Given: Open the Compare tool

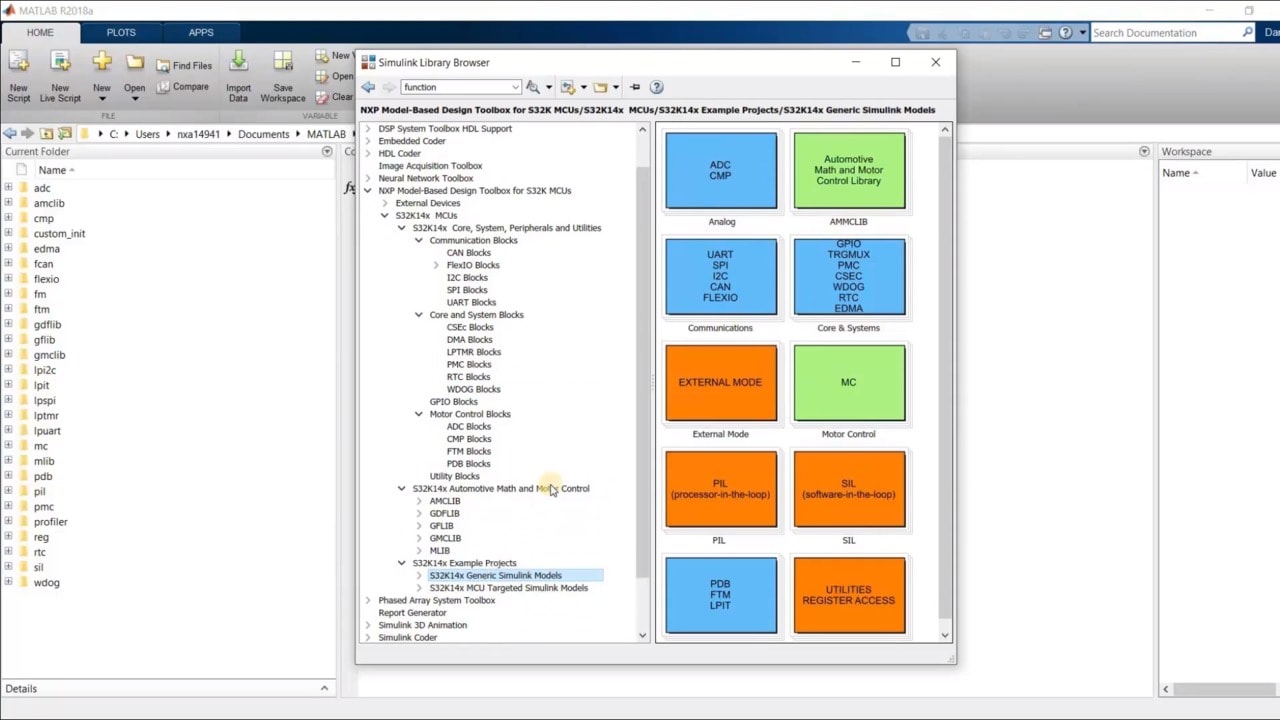Looking at the screenshot, I should coord(183,86).
